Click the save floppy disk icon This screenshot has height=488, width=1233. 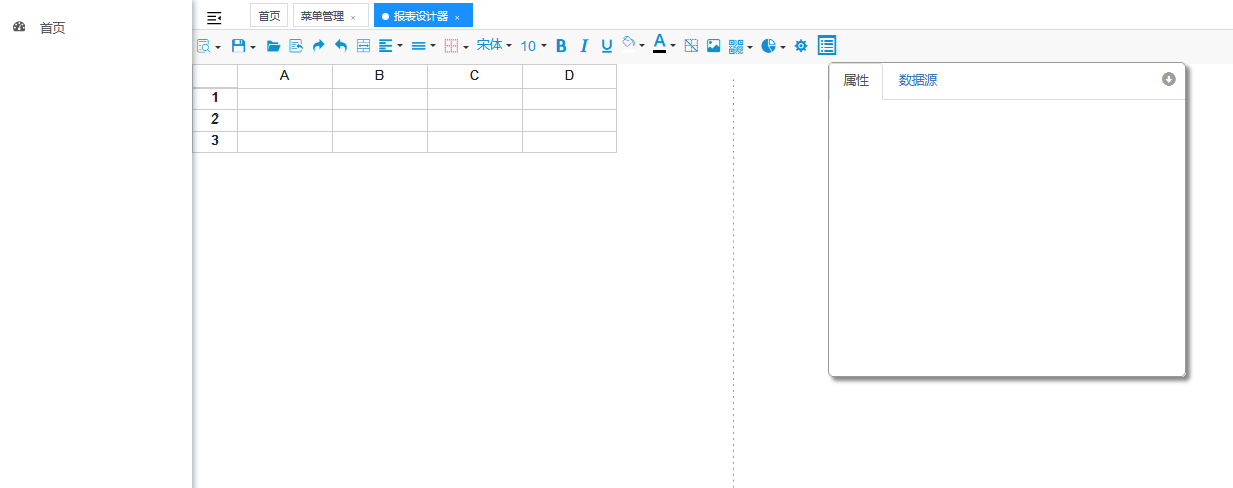click(x=238, y=46)
